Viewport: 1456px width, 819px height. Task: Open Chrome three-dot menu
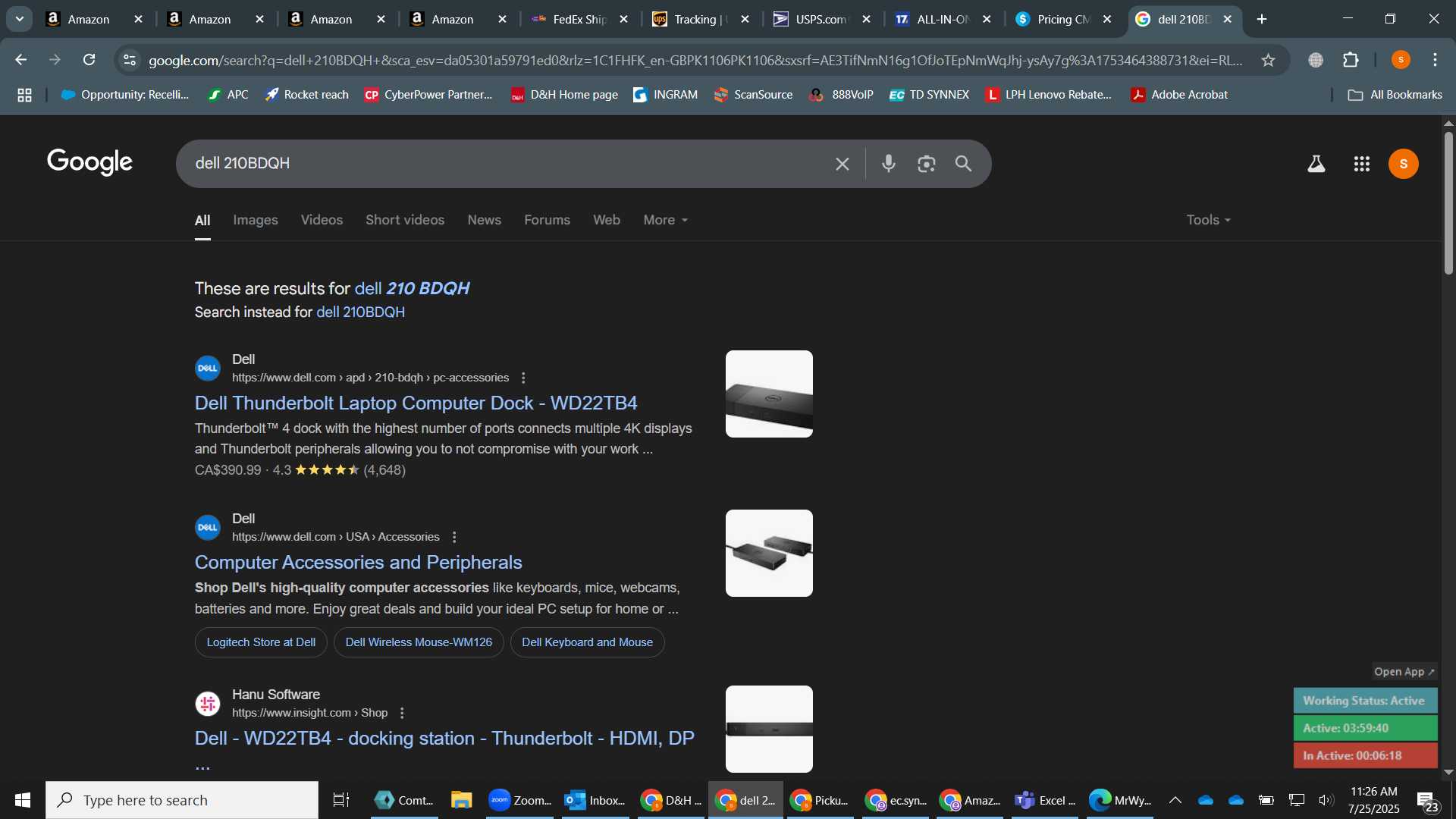(1436, 60)
